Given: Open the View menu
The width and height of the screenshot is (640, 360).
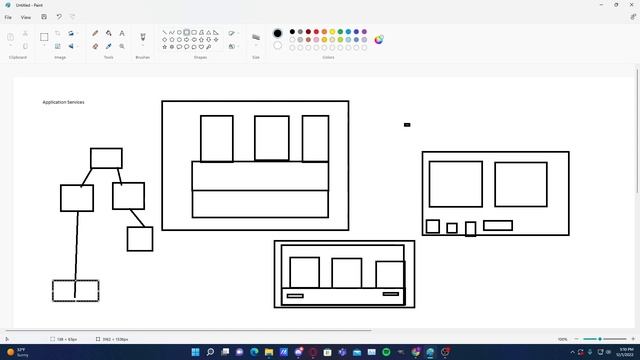Looking at the screenshot, I should point(26,17).
